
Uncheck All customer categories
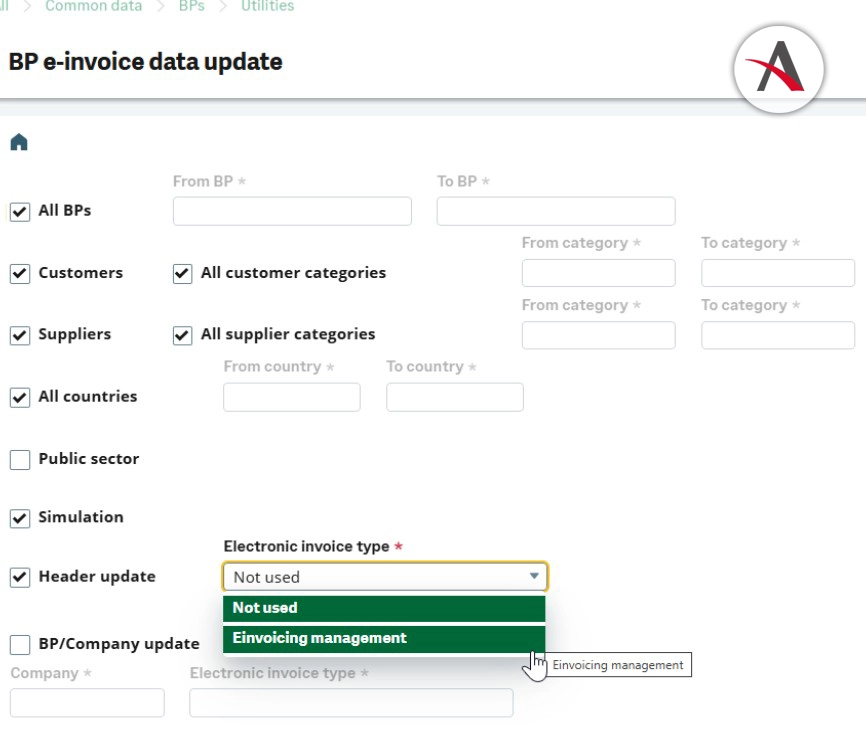(x=182, y=274)
